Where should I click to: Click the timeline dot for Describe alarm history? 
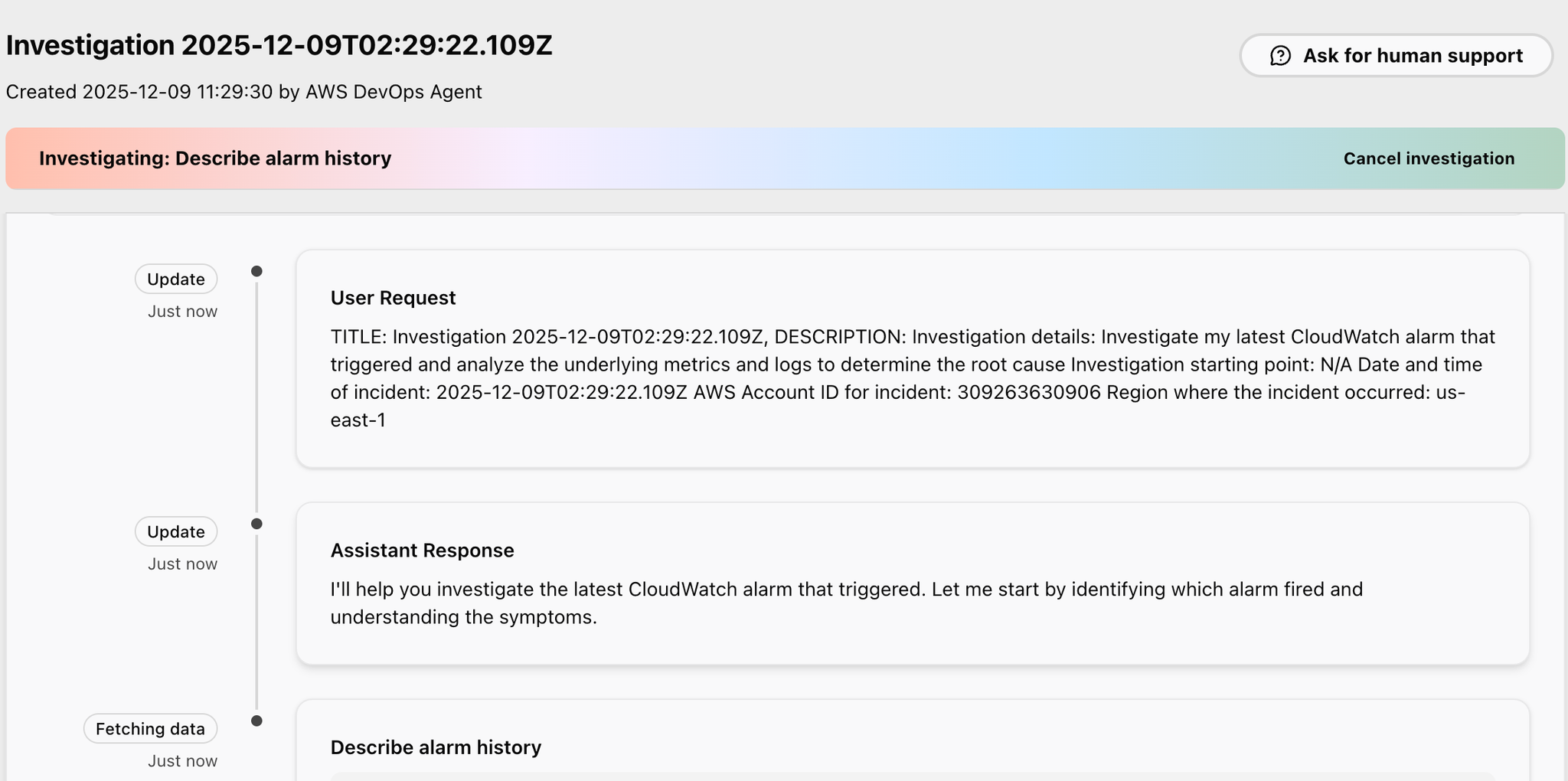coord(257,721)
